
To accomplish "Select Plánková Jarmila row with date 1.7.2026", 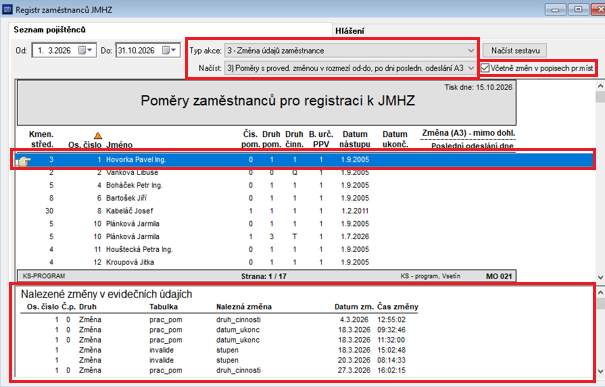I will (266, 236).
